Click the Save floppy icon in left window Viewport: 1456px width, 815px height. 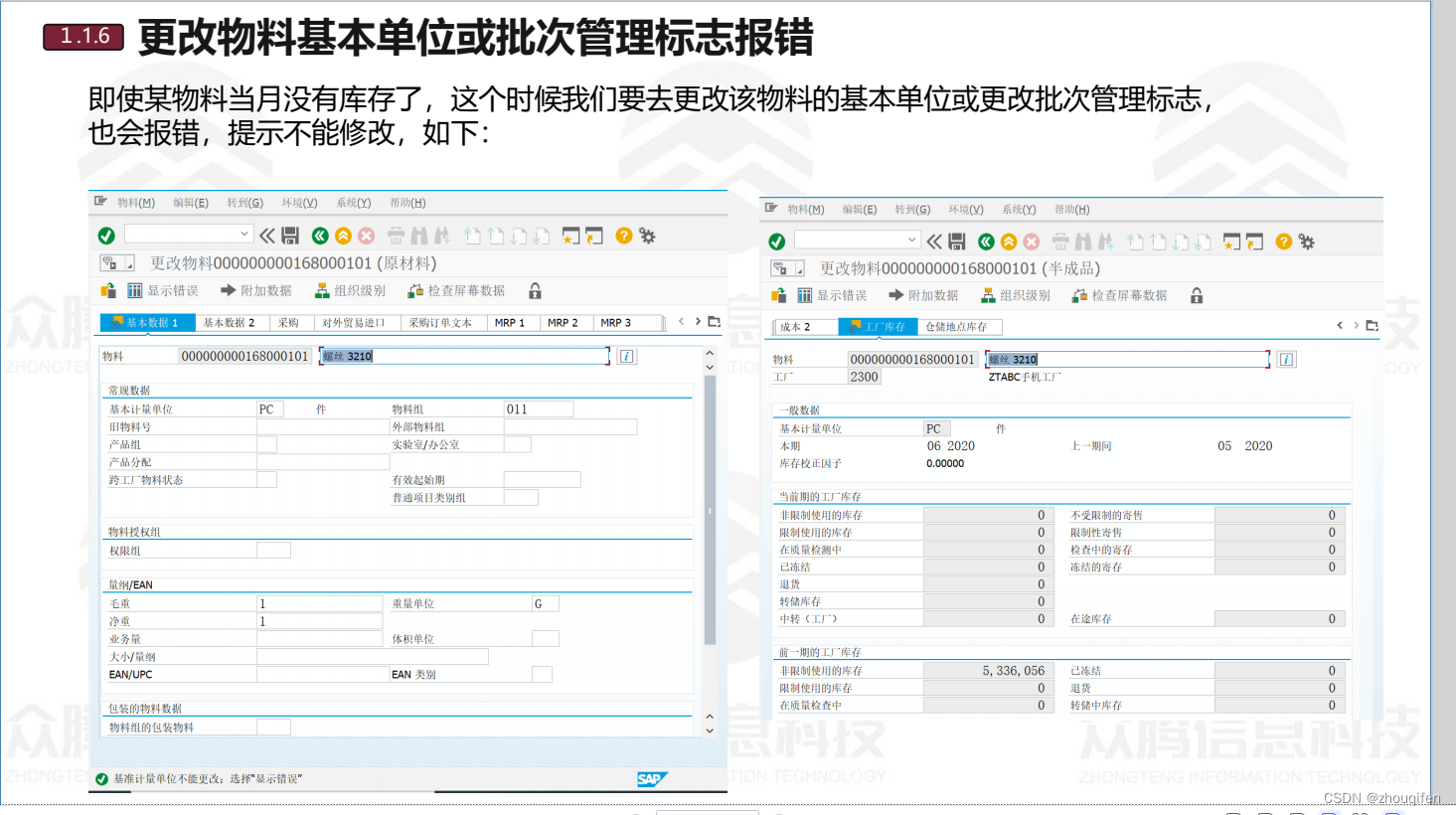click(290, 236)
